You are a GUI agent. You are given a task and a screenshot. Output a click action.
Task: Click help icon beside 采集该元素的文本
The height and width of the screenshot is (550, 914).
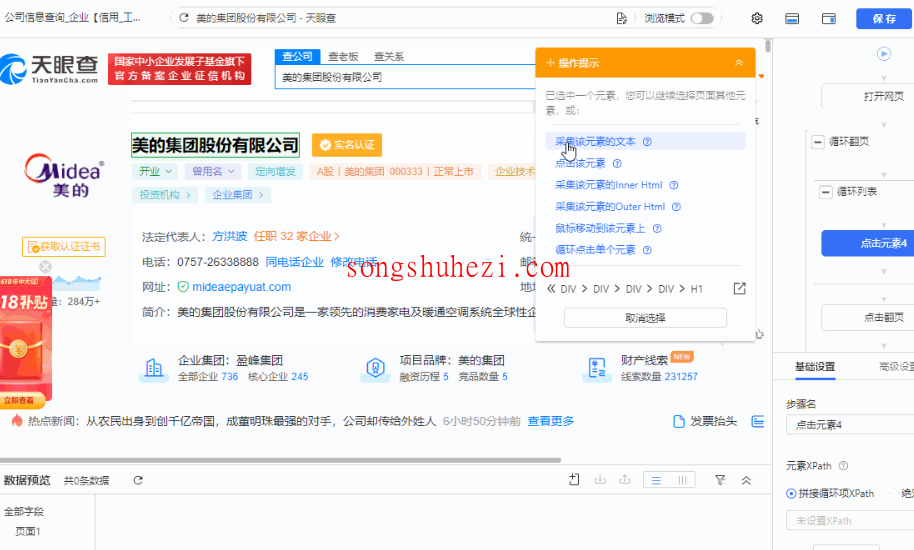point(647,142)
